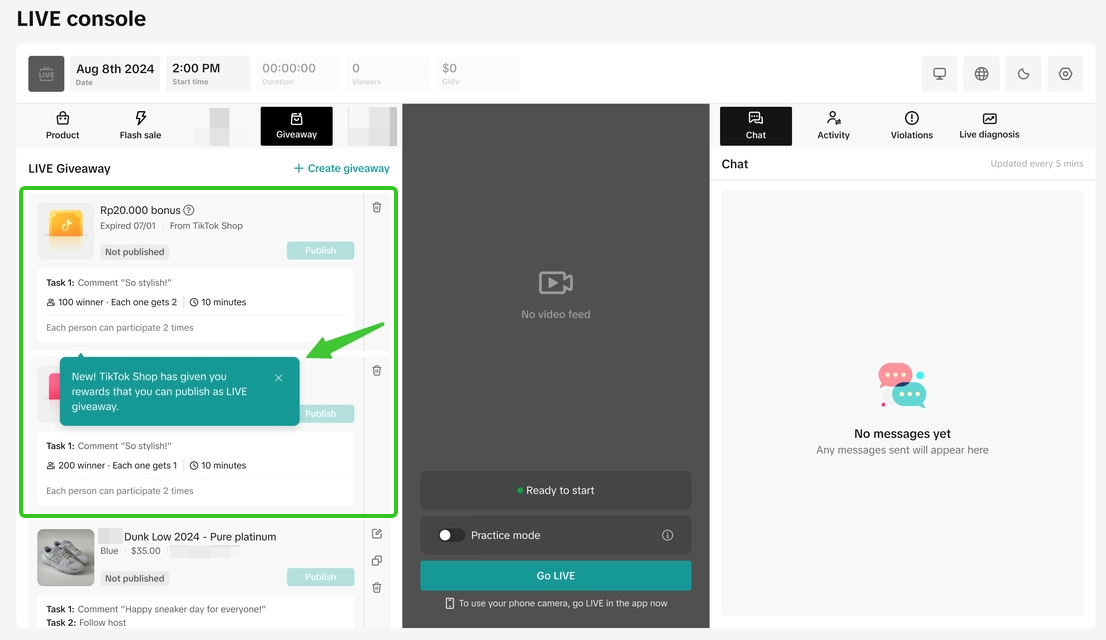The width and height of the screenshot is (1106, 640).
Task: Enable the Practice mode toggle
Action: click(451, 535)
